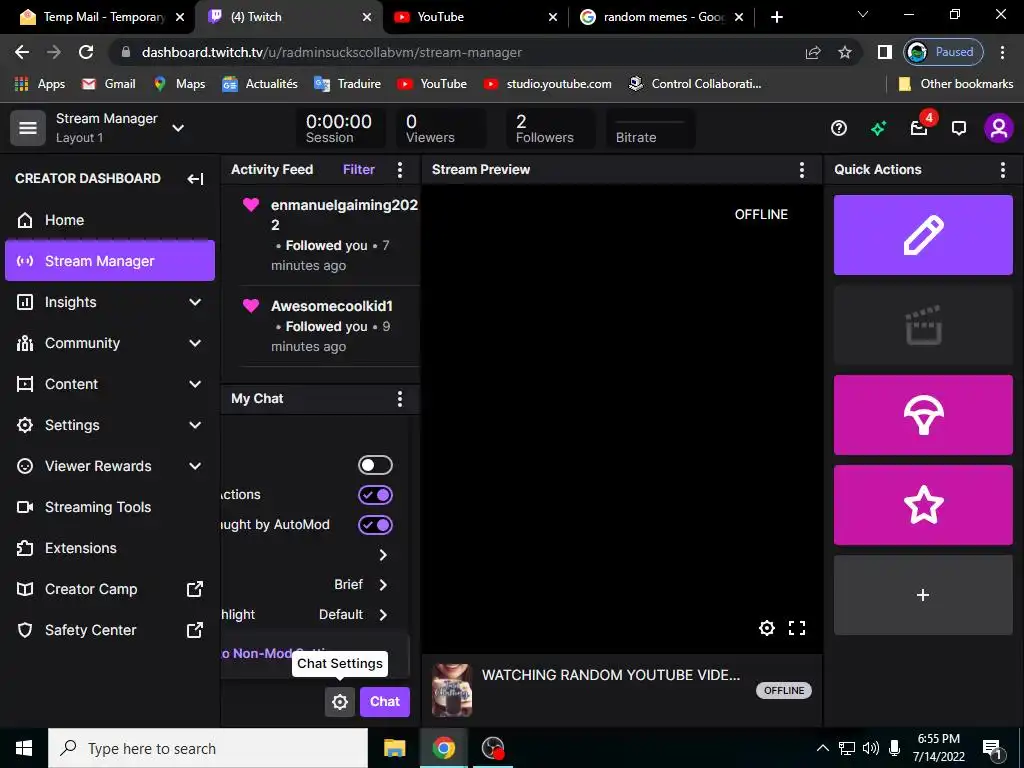This screenshot has width=1024, height=768.
Task: Switch to the YouTube browser tab
Action: [475, 17]
